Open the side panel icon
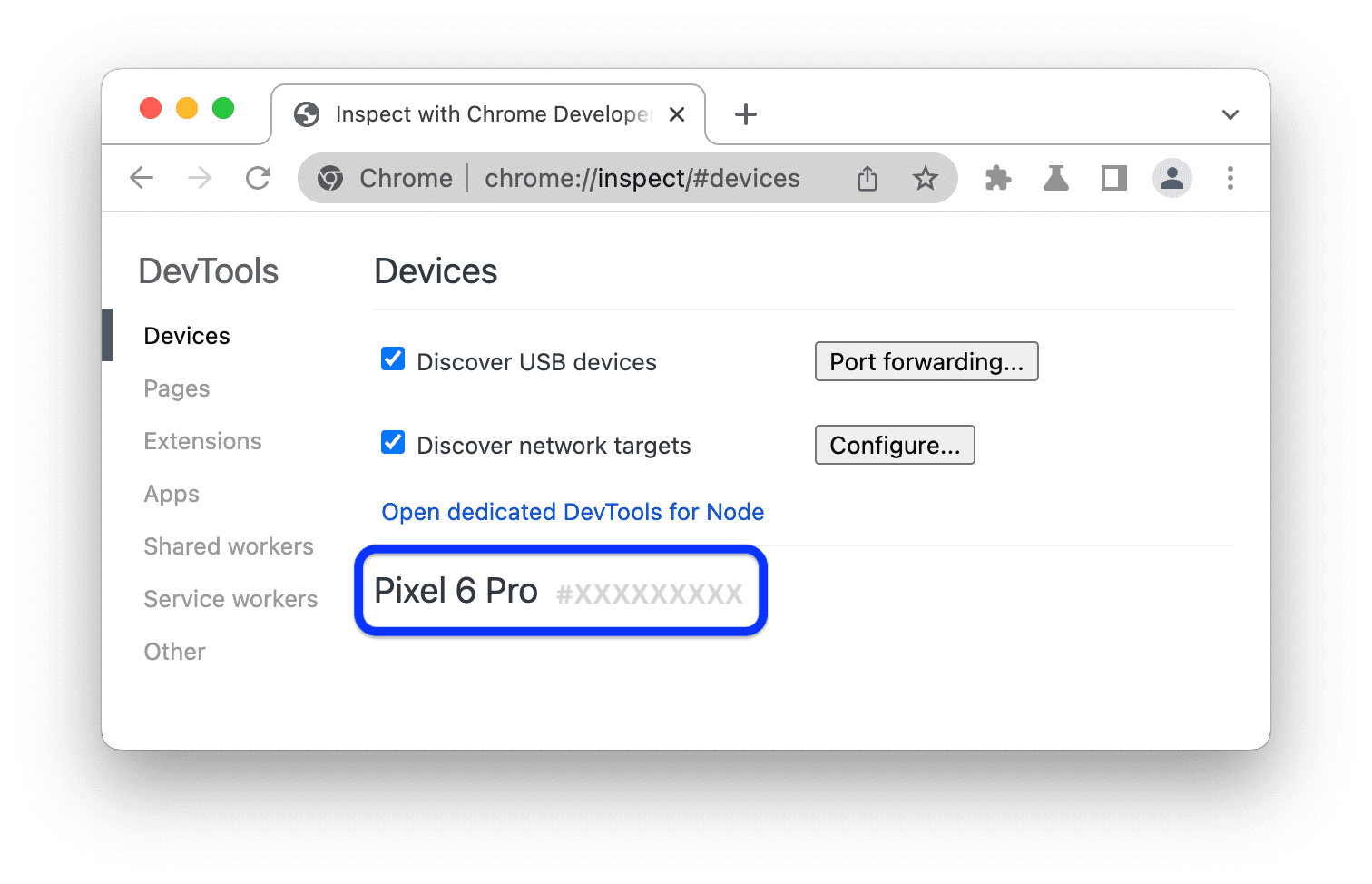 tap(1113, 178)
